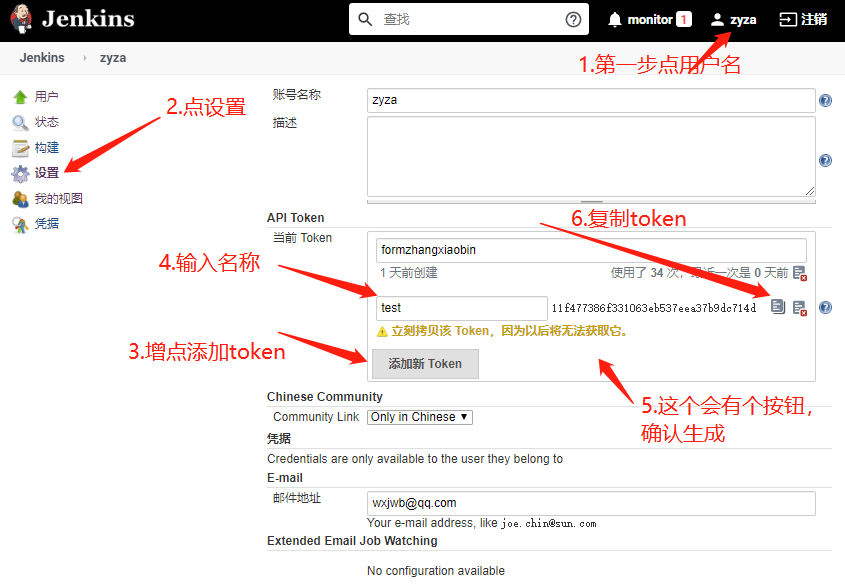The width and height of the screenshot is (845, 587).
Task: Open help for 账号名称 field
Action: [825, 100]
